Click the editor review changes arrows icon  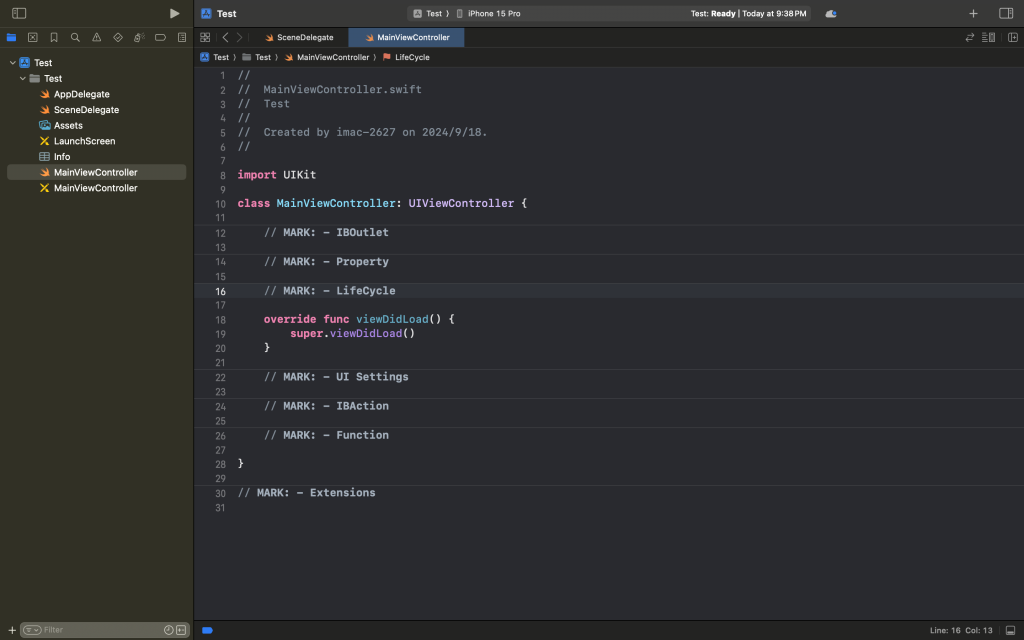click(970, 37)
